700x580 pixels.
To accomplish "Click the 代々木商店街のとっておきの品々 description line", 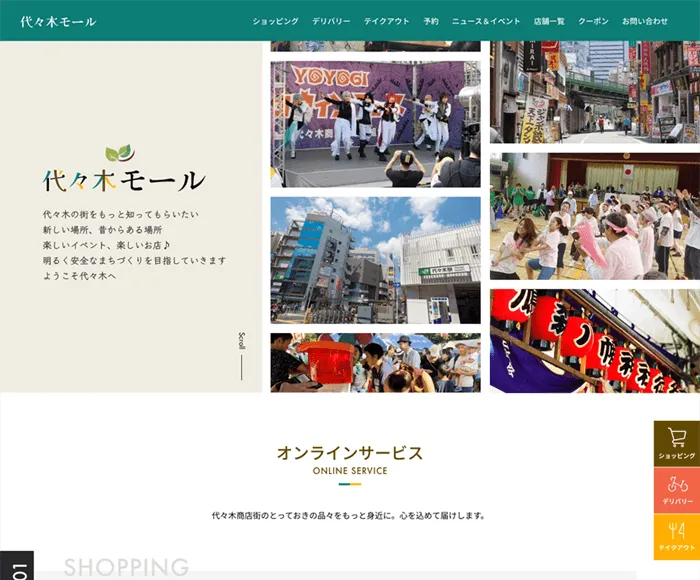I will point(348,516).
